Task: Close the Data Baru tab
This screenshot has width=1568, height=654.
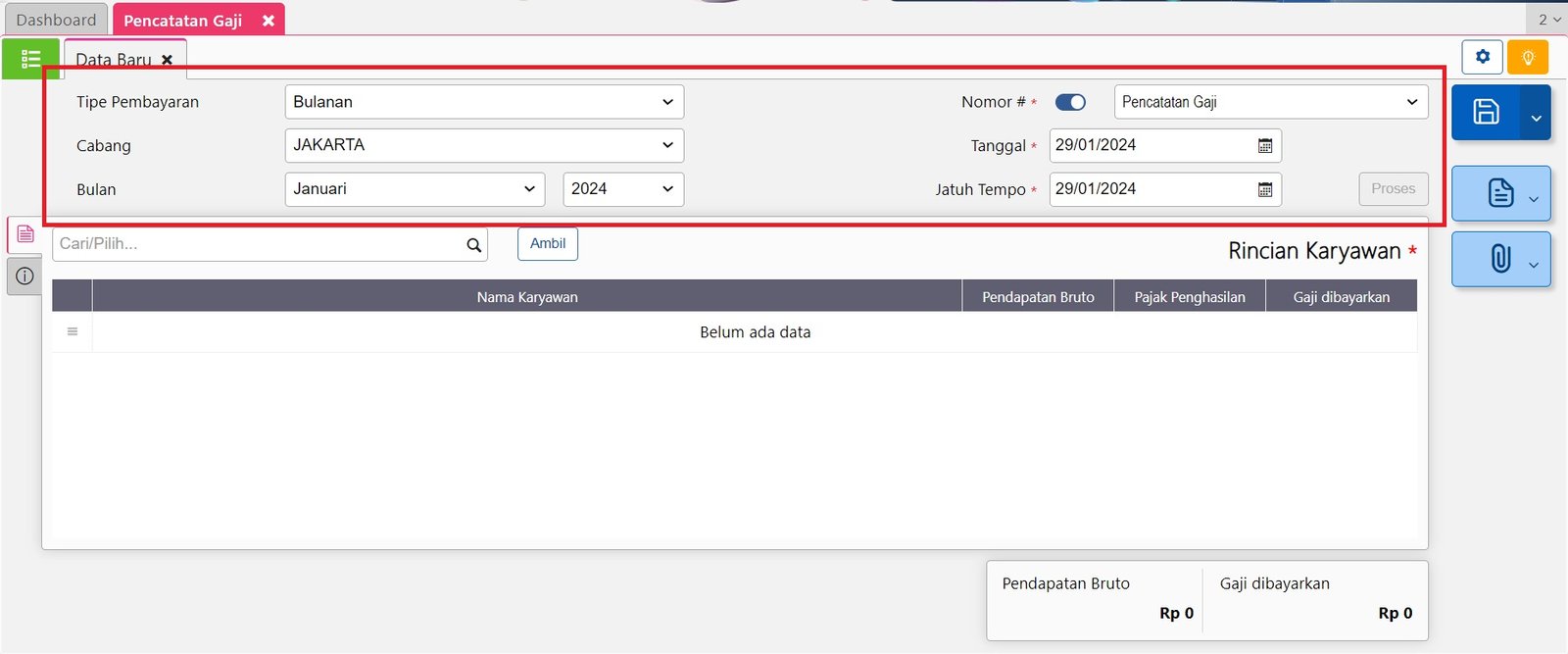Action: pyautogui.click(x=168, y=60)
